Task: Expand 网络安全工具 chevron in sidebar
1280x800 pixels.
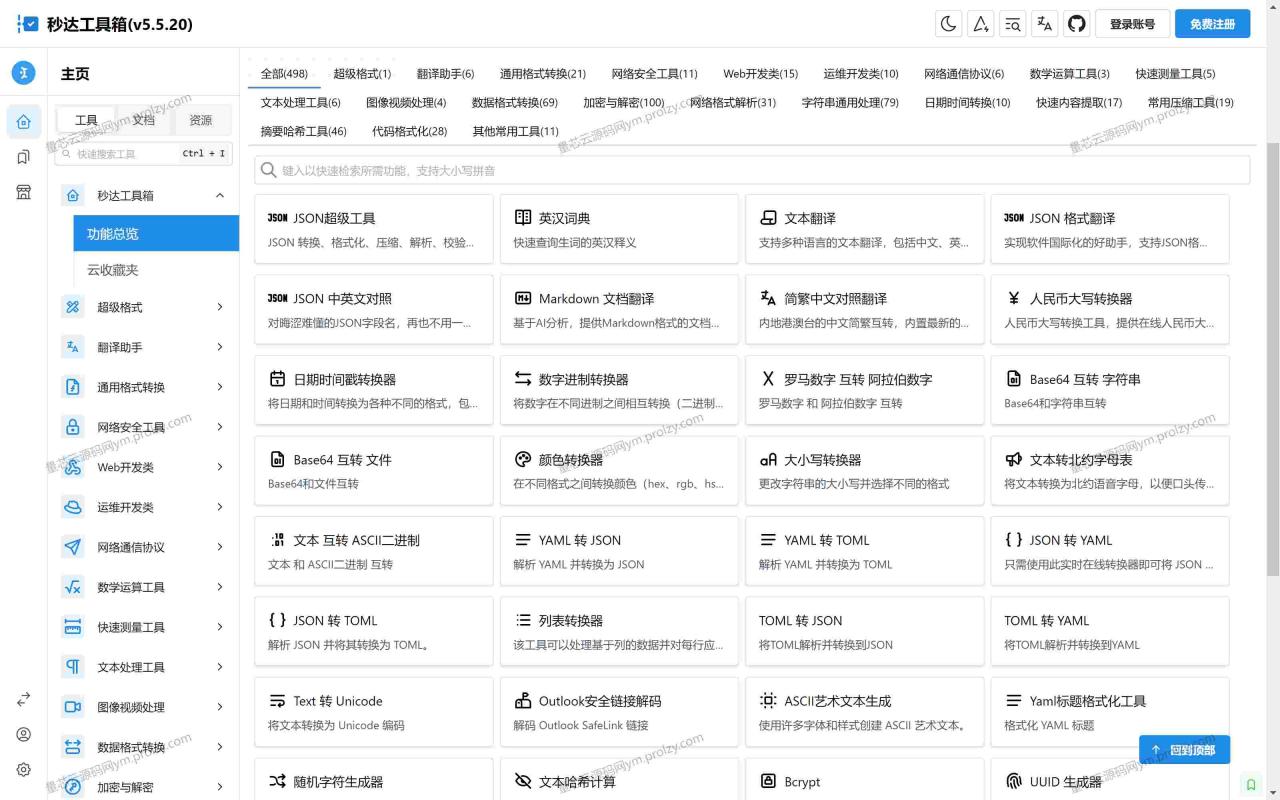Action: [x=220, y=427]
